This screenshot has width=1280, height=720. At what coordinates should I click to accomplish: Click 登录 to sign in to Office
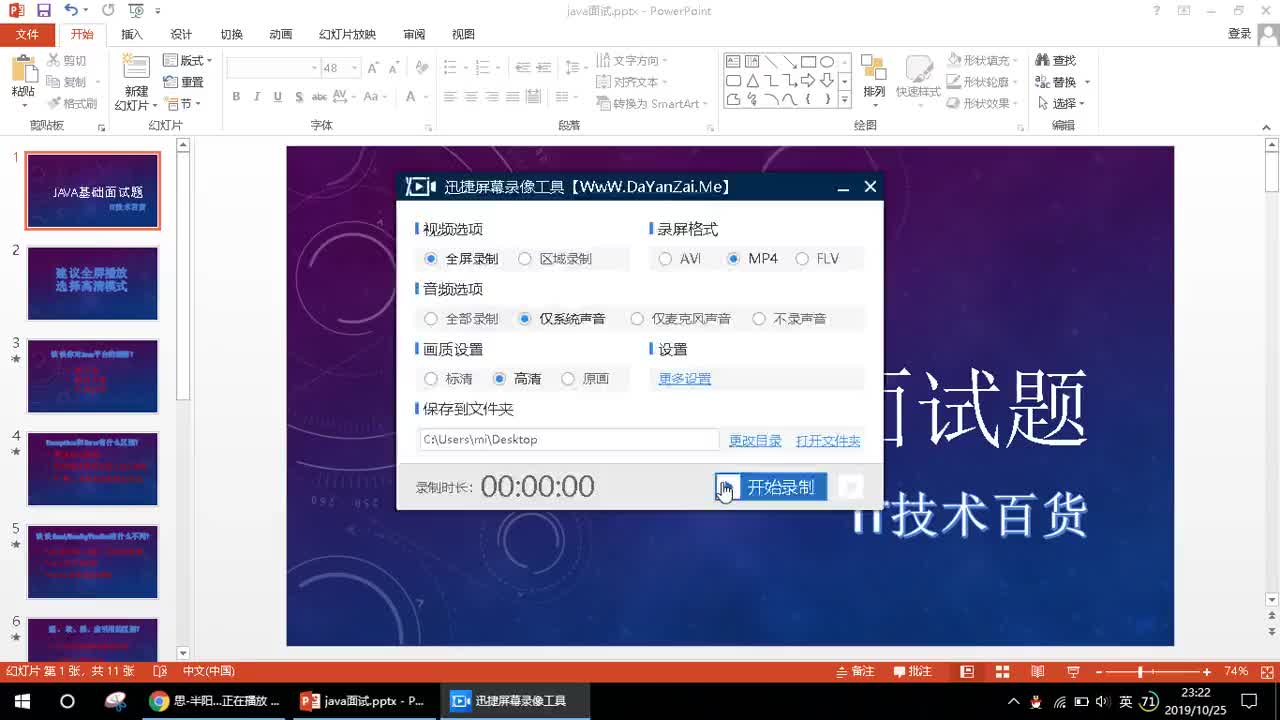1239,34
